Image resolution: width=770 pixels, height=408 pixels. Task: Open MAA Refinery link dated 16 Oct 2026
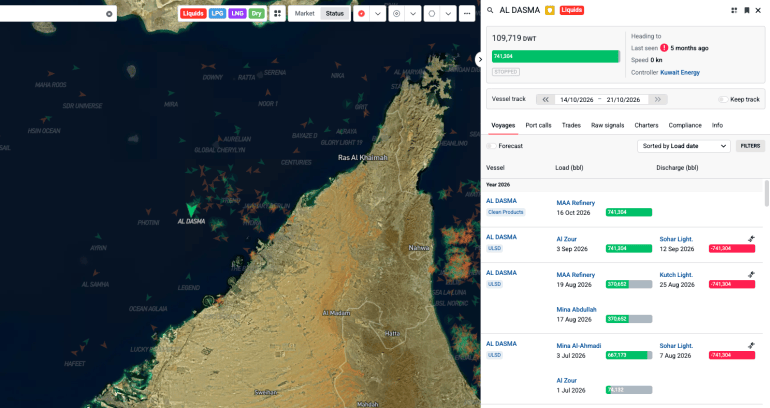click(x=576, y=203)
